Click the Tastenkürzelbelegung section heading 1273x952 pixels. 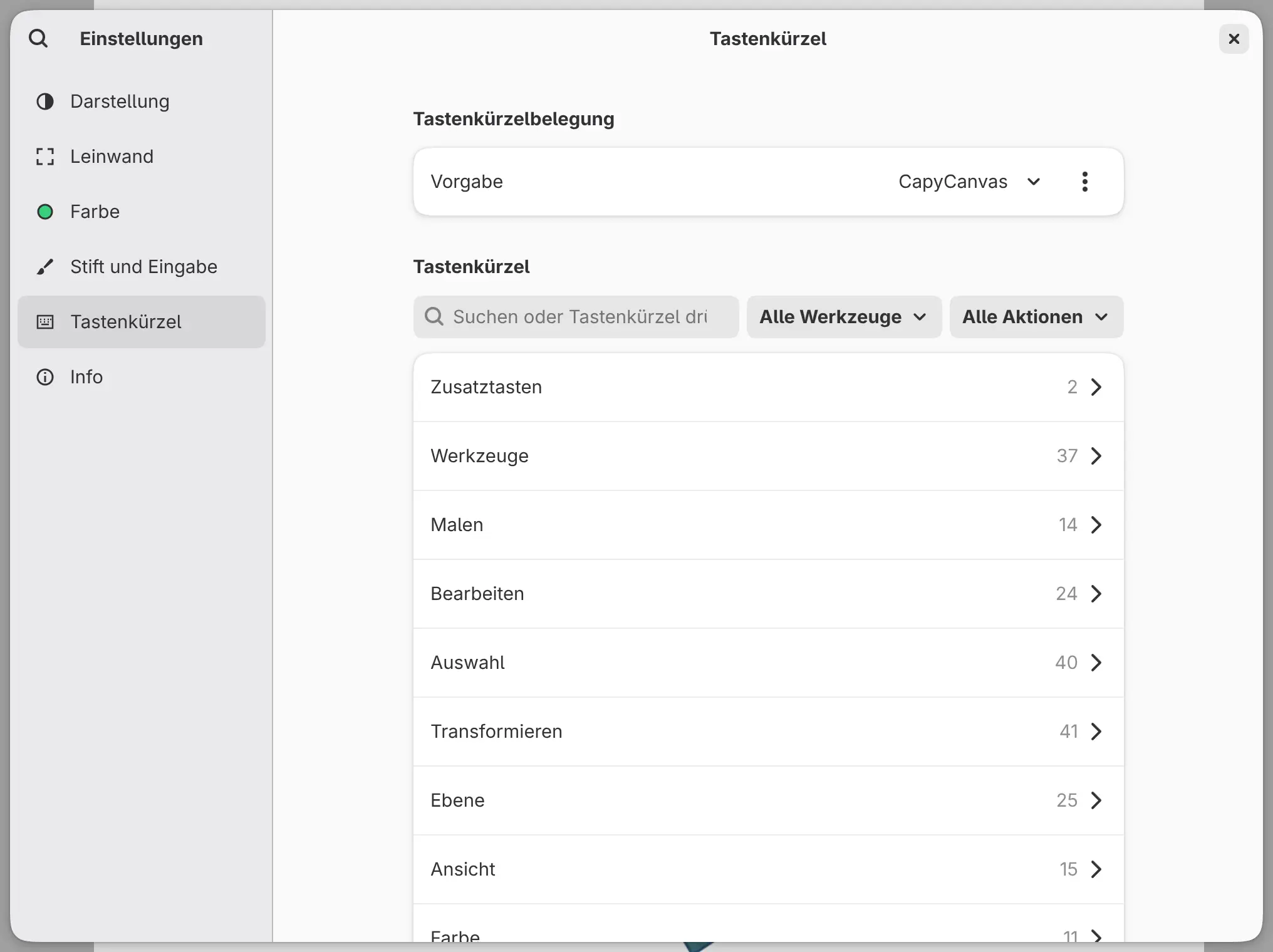click(514, 119)
